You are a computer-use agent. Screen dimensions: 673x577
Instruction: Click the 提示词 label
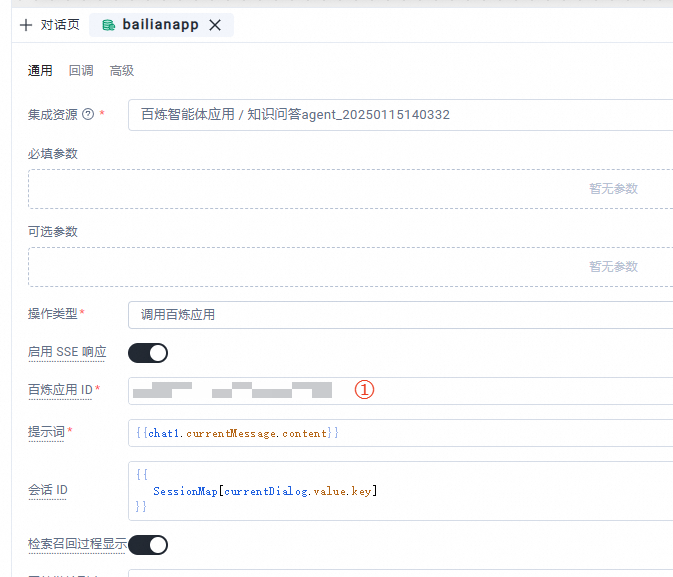click(46, 431)
